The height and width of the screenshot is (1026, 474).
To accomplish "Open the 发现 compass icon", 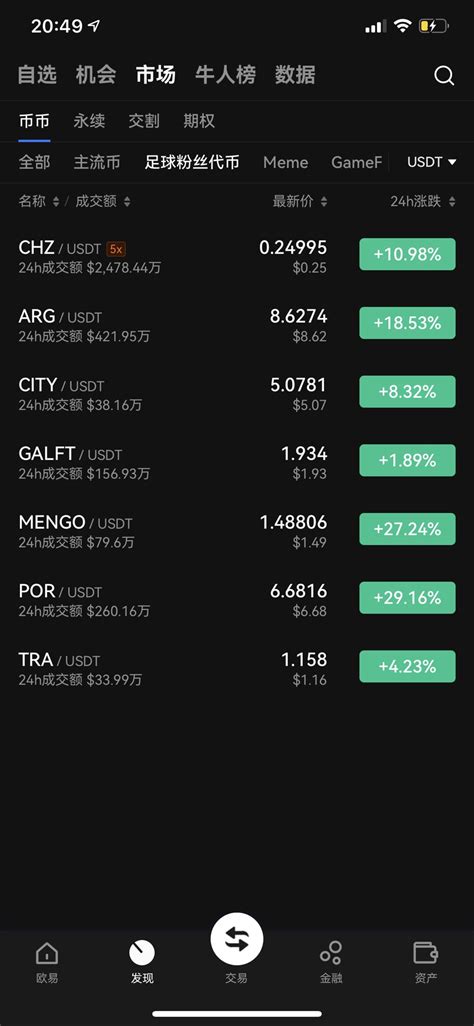I will 142,953.
